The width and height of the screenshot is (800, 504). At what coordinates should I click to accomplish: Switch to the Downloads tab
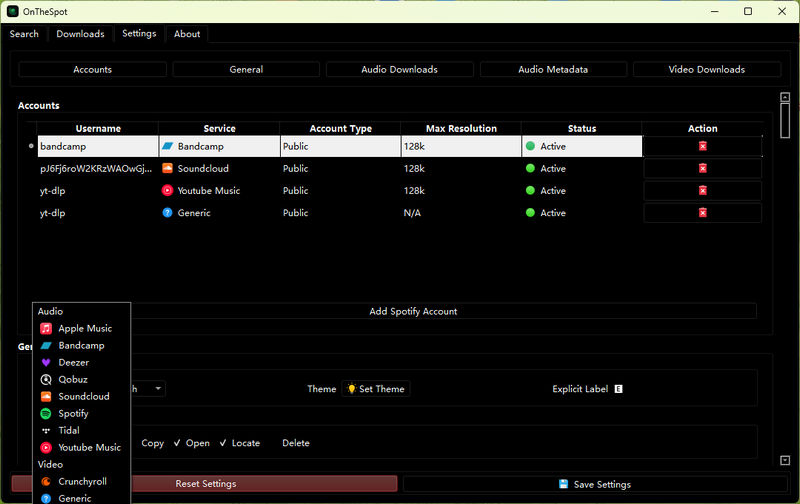point(80,34)
